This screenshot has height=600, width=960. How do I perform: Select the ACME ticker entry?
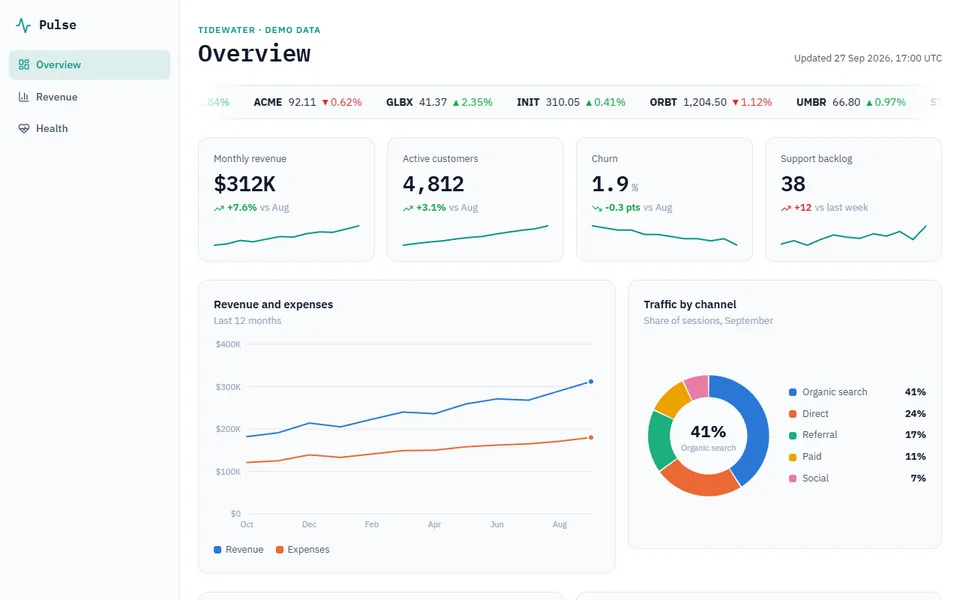[307, 102]
